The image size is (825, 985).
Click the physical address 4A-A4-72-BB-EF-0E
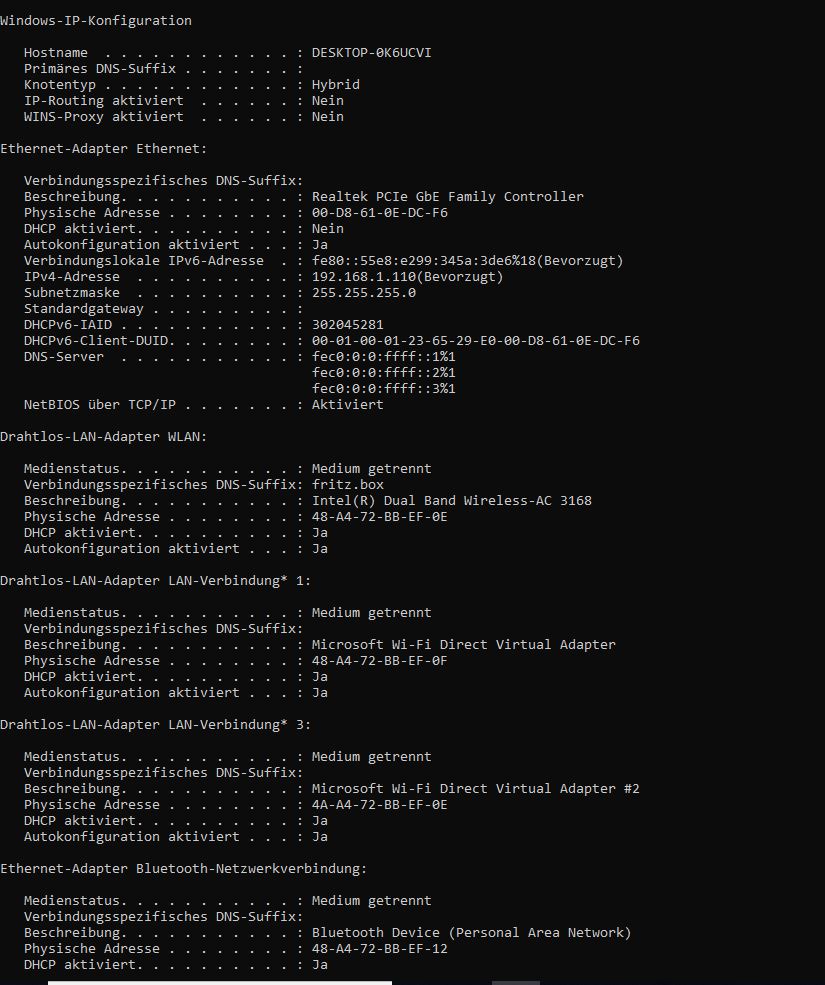(380, 805)
